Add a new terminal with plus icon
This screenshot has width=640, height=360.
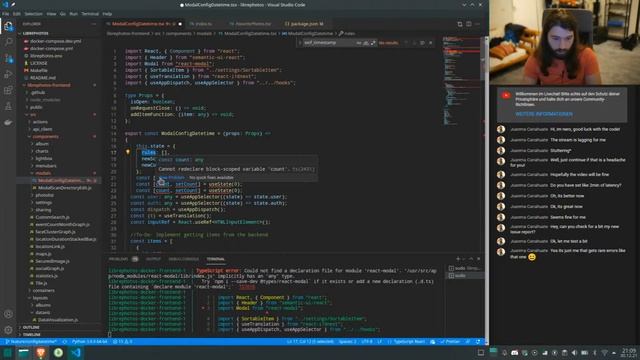458,259
